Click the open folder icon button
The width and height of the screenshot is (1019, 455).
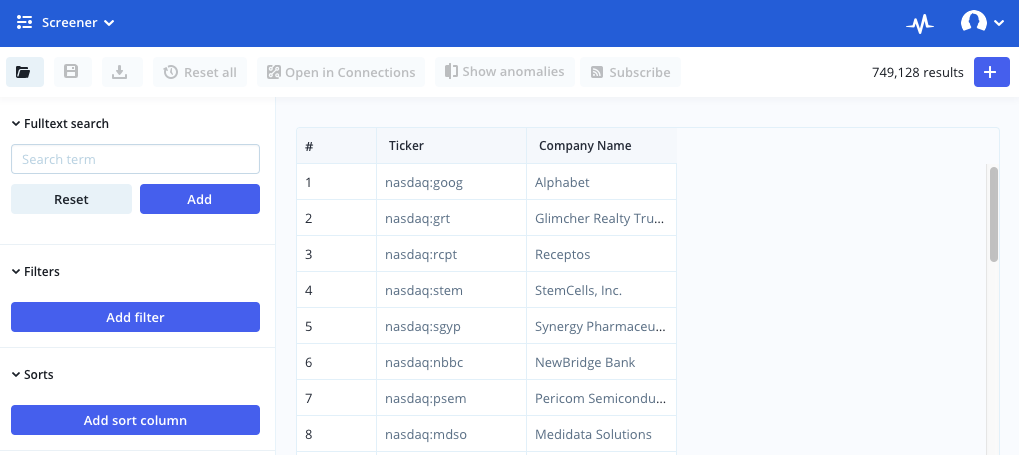coord(25,72)
